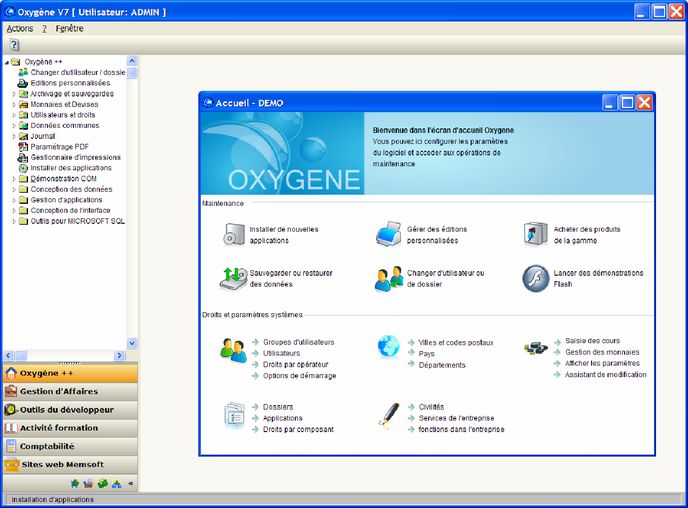Open the Applications link under Dossiers
The height and width of the screenshot is (508, 688).
pyautogui.click(x=283, y=418)
